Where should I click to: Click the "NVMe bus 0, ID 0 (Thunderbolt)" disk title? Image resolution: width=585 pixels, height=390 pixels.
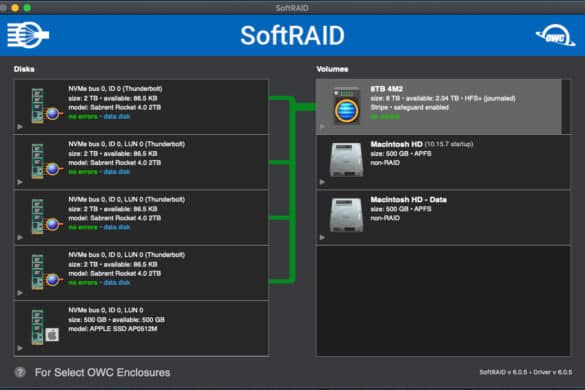pos(115,89)
